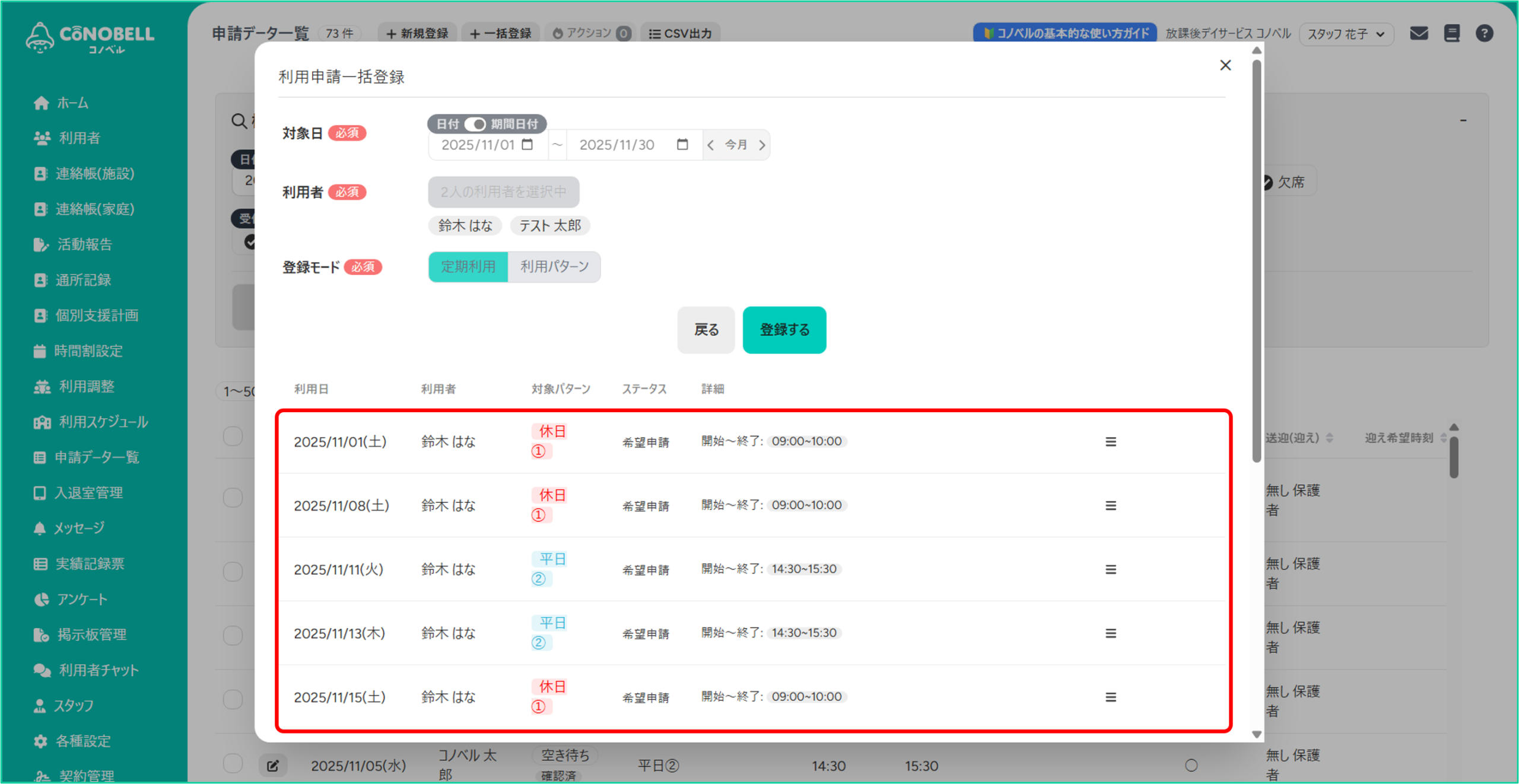Click the modal's vertical scrollbar

click(1256, 261)
